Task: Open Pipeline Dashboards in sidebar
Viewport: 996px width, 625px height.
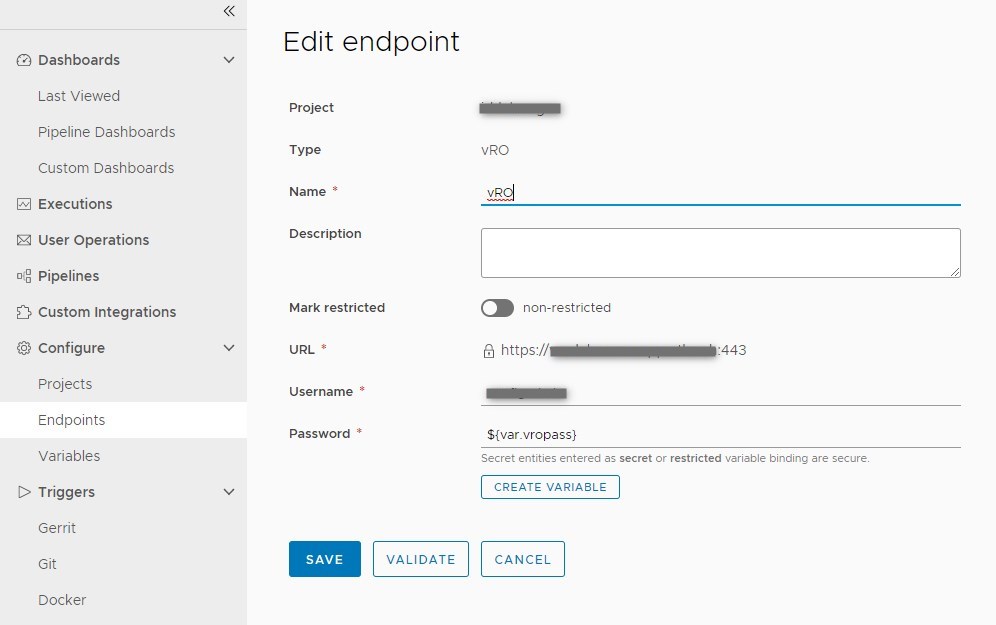Action: (106, 132)
